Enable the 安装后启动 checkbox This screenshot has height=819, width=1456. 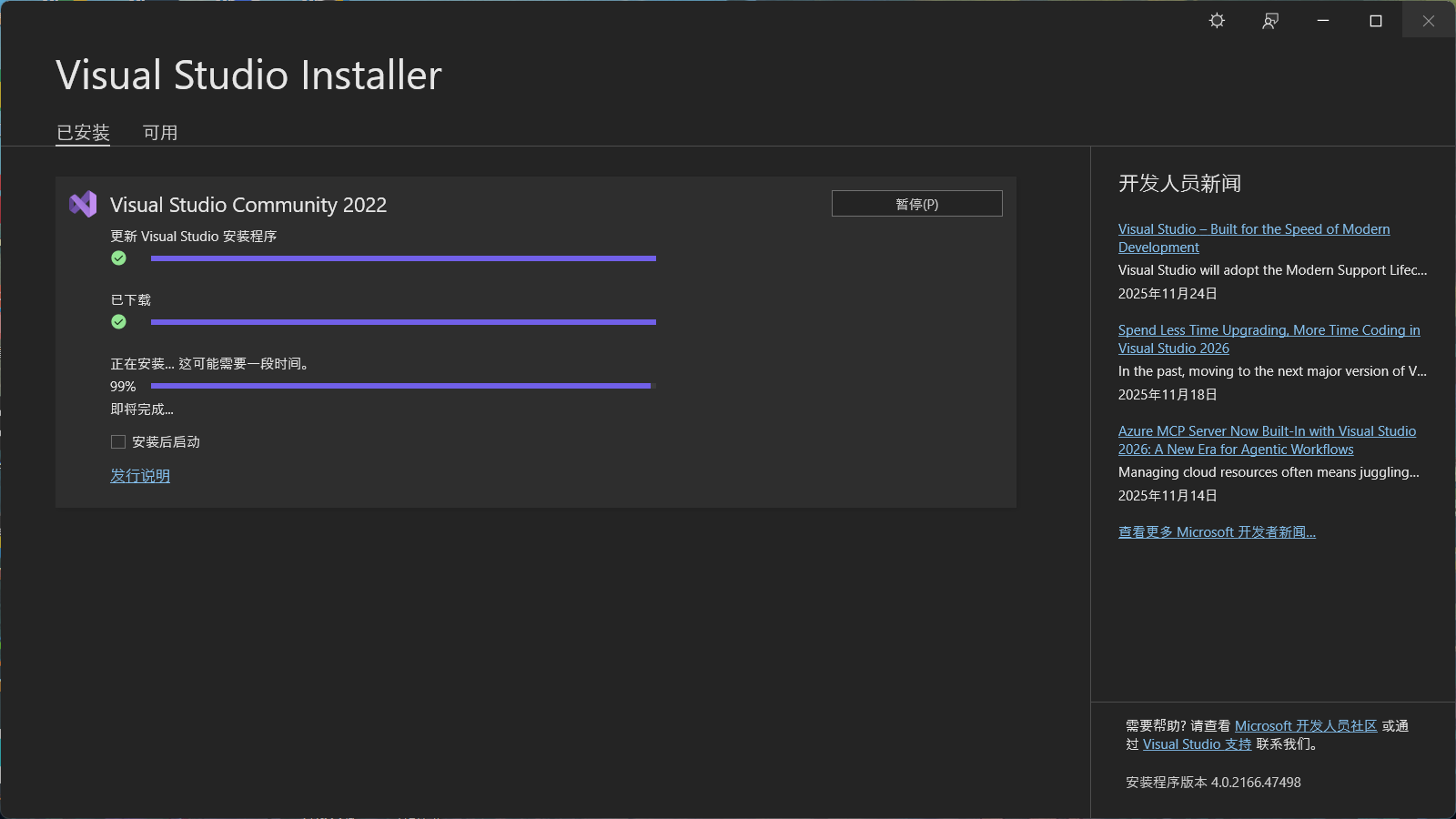pos(118,442)
